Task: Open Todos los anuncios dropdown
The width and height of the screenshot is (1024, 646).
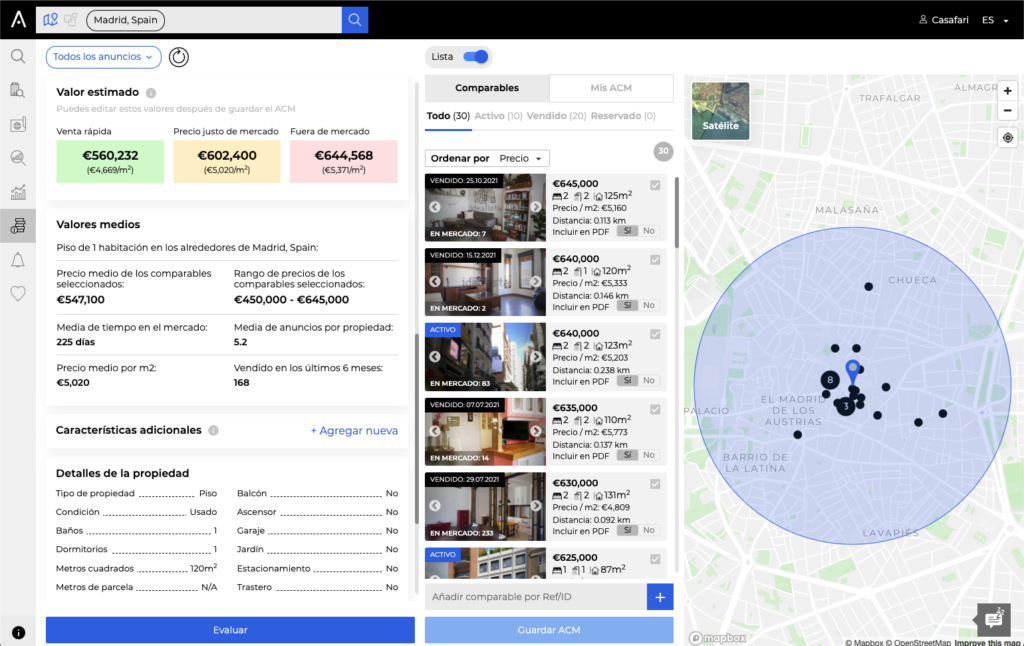Action: coord(103,57)
